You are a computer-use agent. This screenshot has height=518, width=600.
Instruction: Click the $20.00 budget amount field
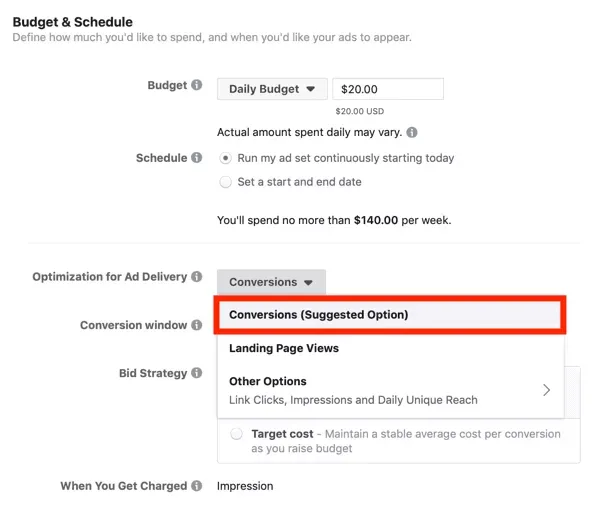pos(387,89)
